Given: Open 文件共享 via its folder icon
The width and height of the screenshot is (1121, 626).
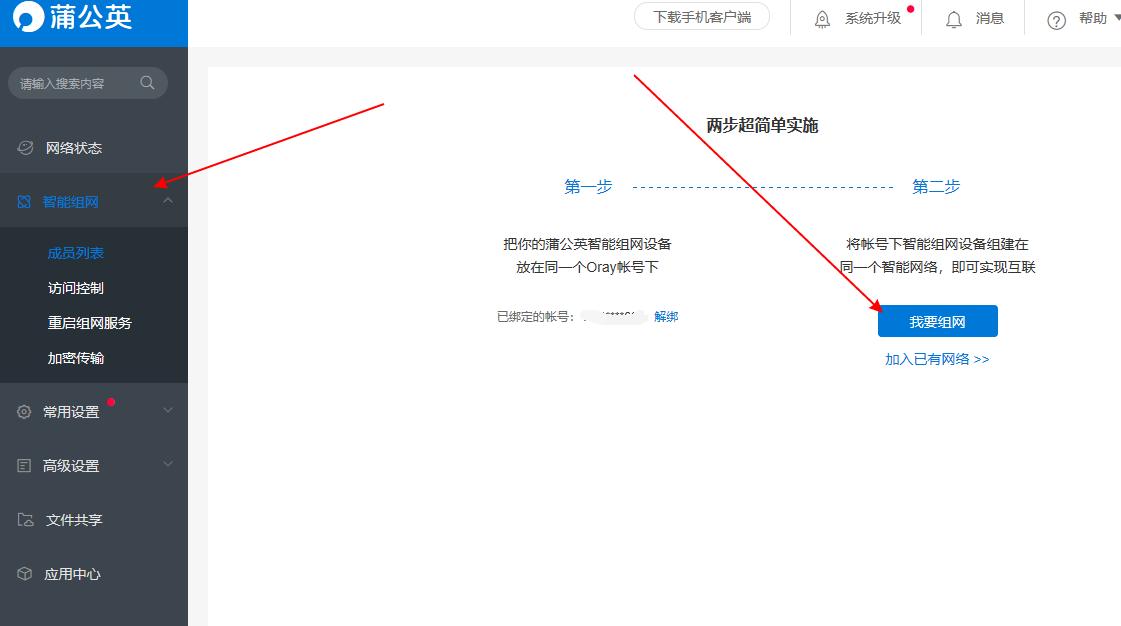Looking at the screenshot, I should [24, 519].
